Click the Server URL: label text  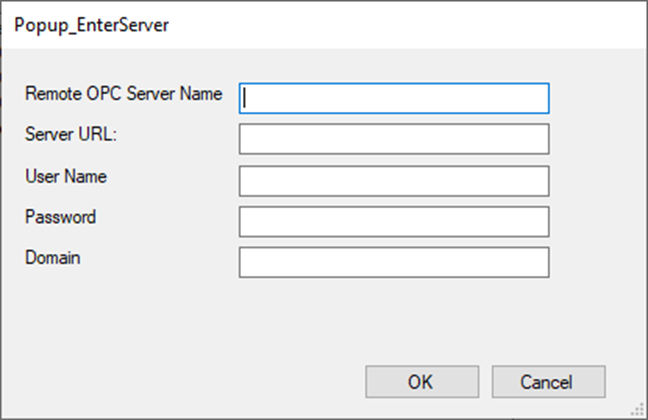click(x=71, y=134)
